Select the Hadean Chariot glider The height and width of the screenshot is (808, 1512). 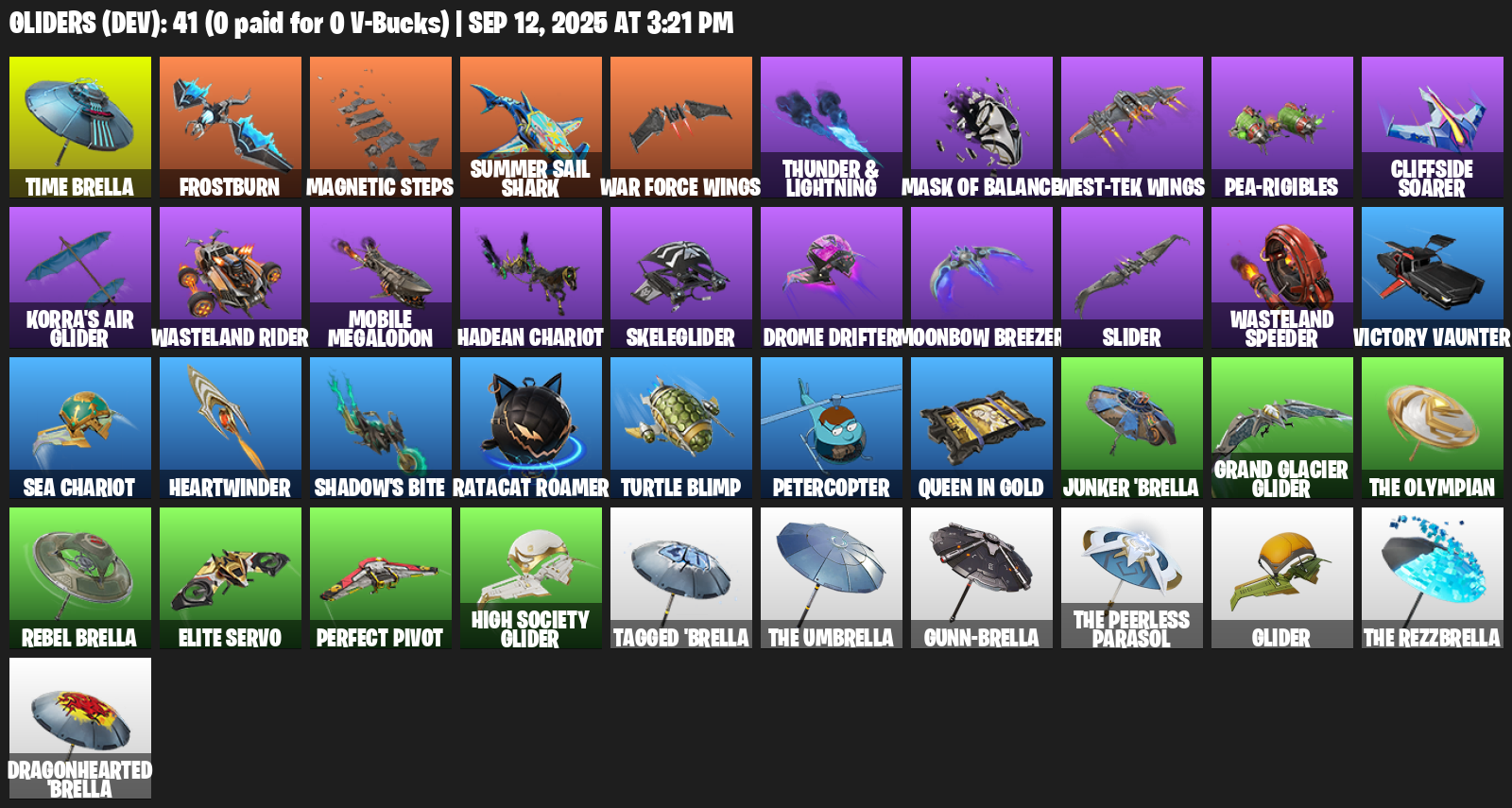click(531, 278)
